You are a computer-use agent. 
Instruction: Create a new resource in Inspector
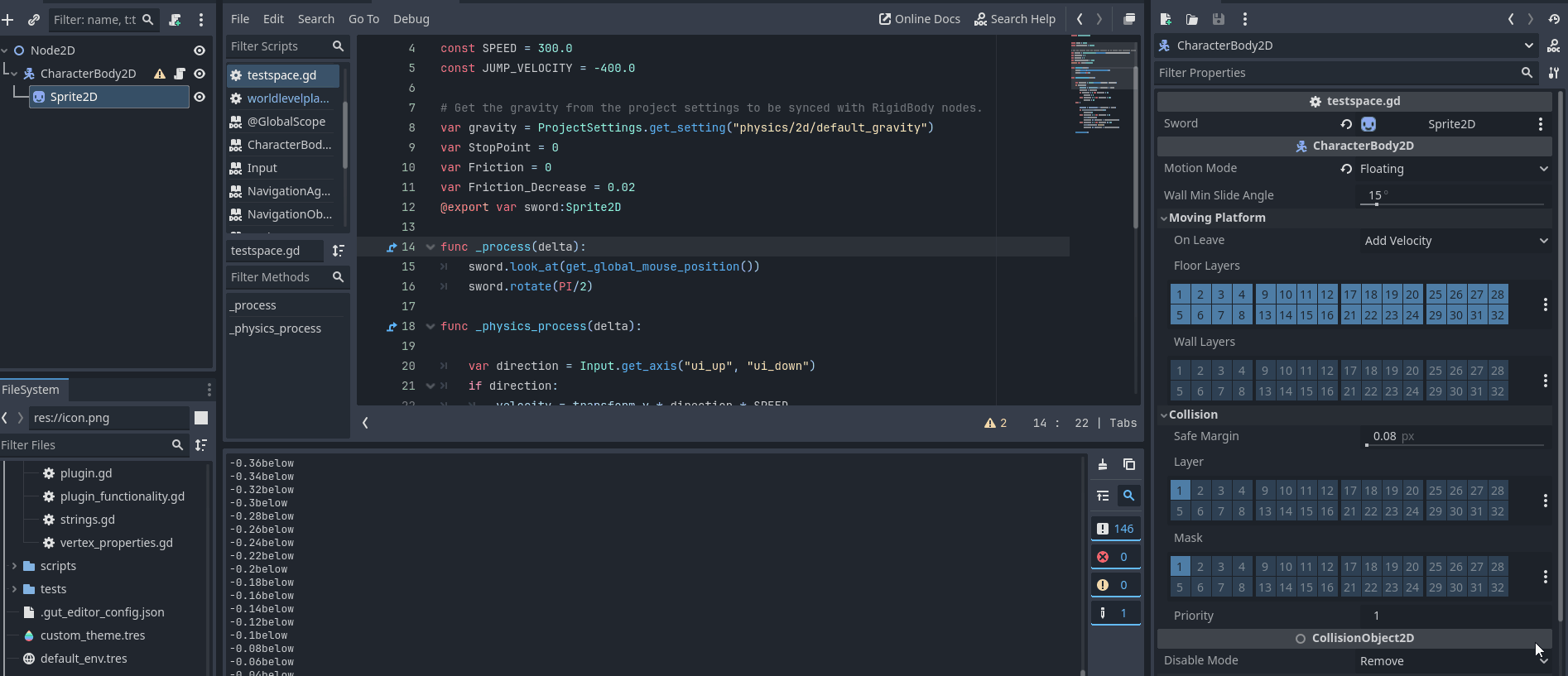tap(1166, 19)
